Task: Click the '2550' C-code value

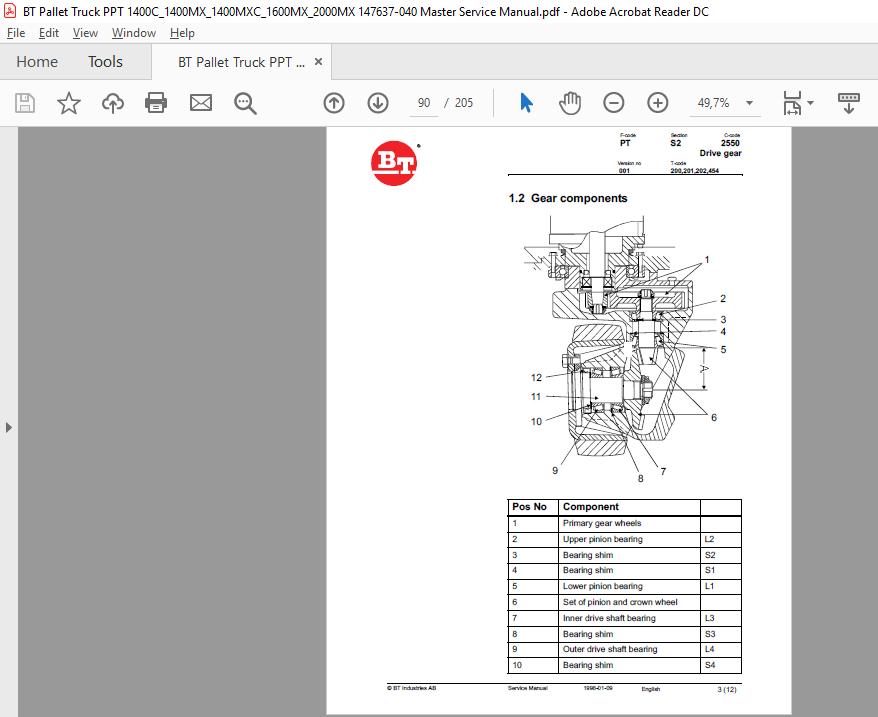Action: [x=730, y=143]
